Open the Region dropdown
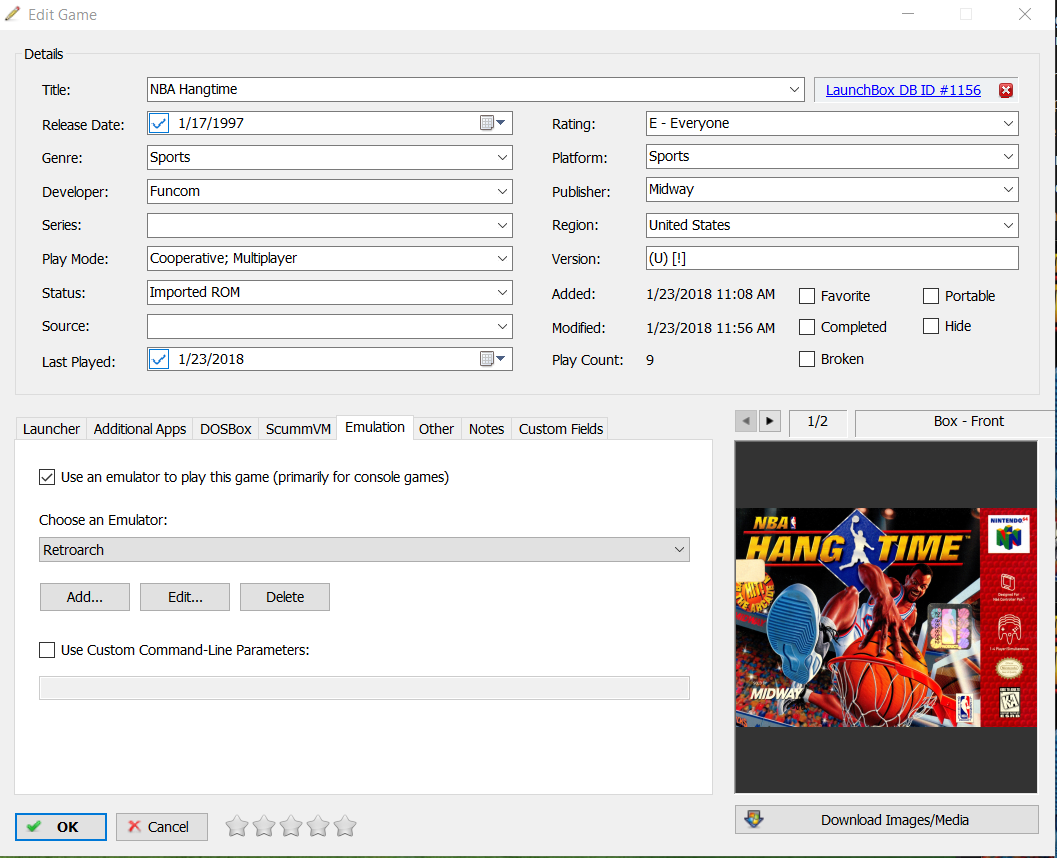Viewport: 1057px width, 858px height. pos(1008,225)
